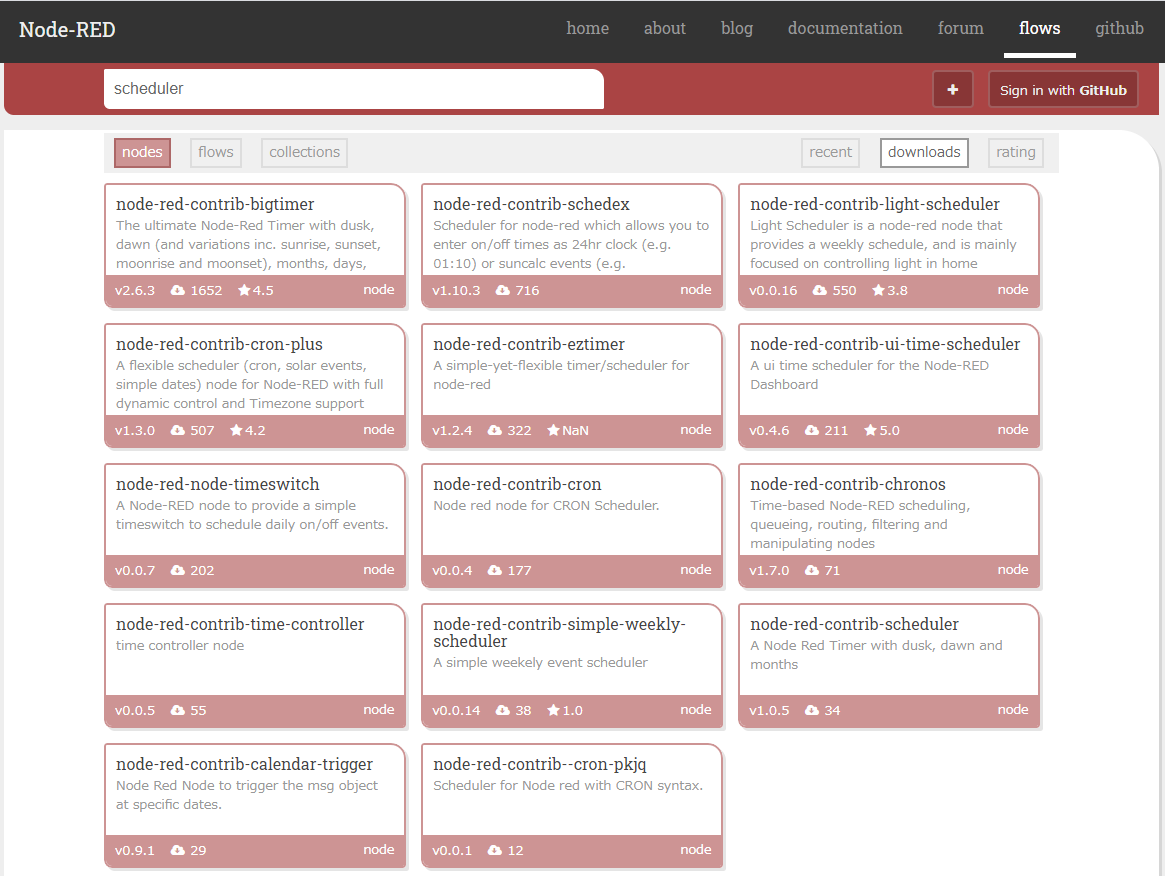Open the blog page
This screenshot has width=1165, height=876.
(736, 28)
